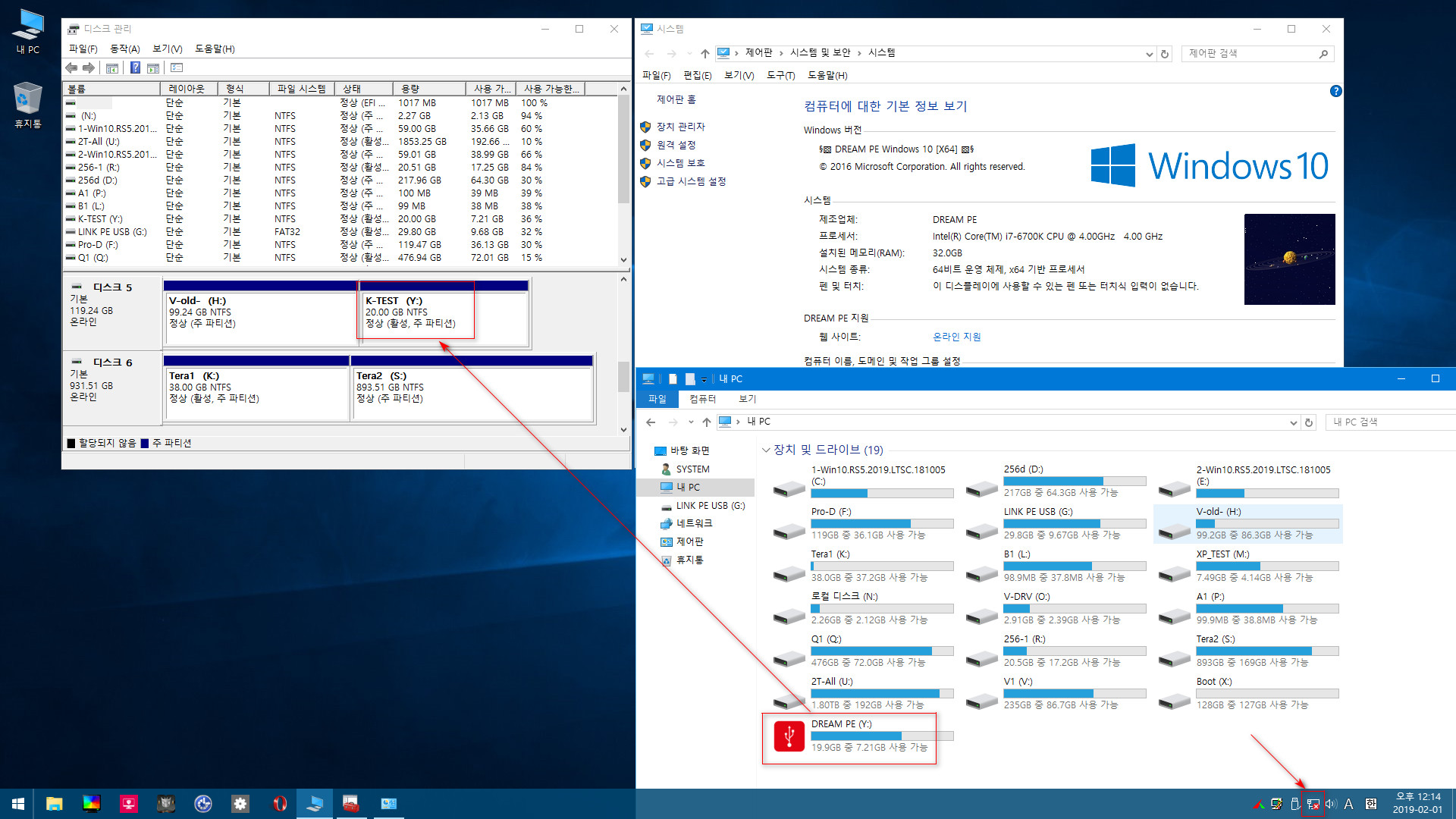Open 파일(F) menu in Disk Management
The height and width of the screenshot is (819, 1456).
click(x=83, y=49)
